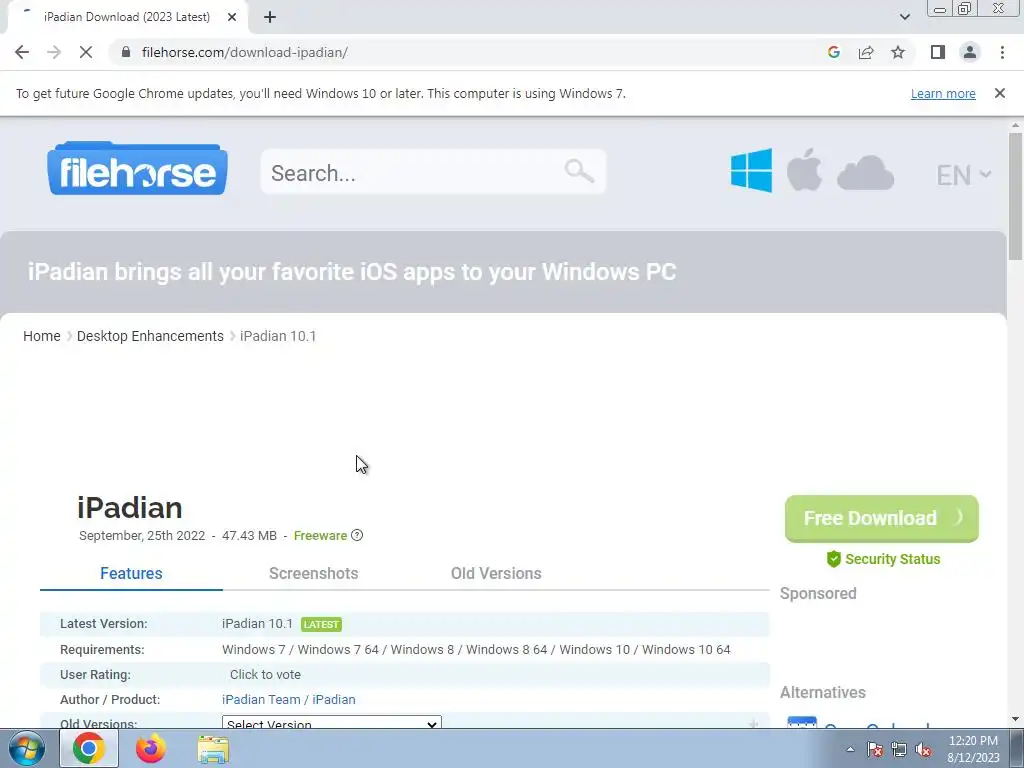Select the Windows software section icon
Screen dimensions: 1024x768
pyautogui.click(x=751, y=170)
